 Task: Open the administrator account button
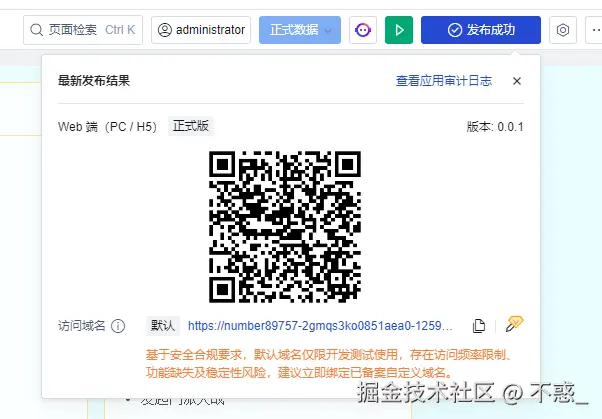click(x=201, y=30)
